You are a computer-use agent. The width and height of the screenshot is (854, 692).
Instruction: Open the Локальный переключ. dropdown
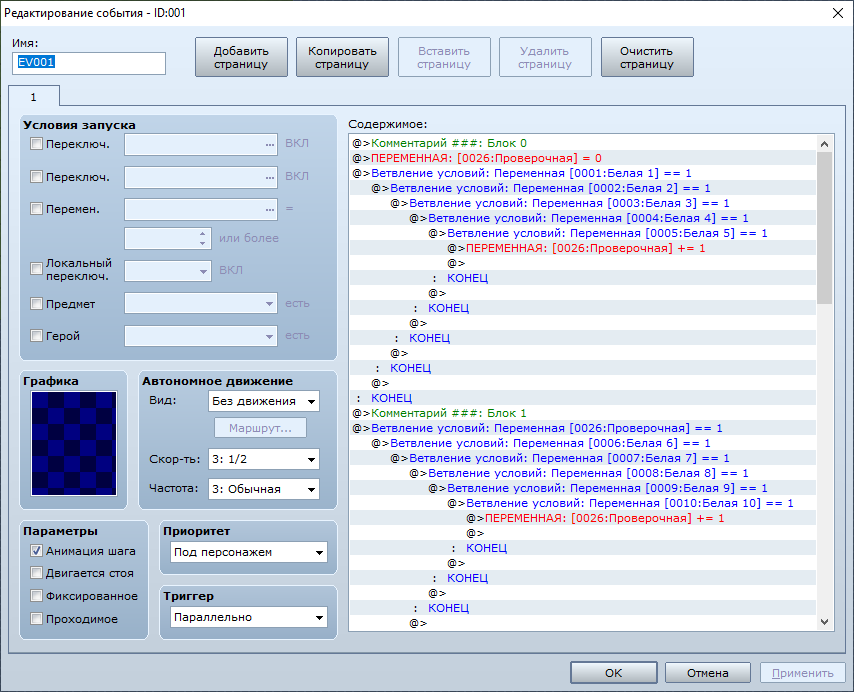click(168, 271)
